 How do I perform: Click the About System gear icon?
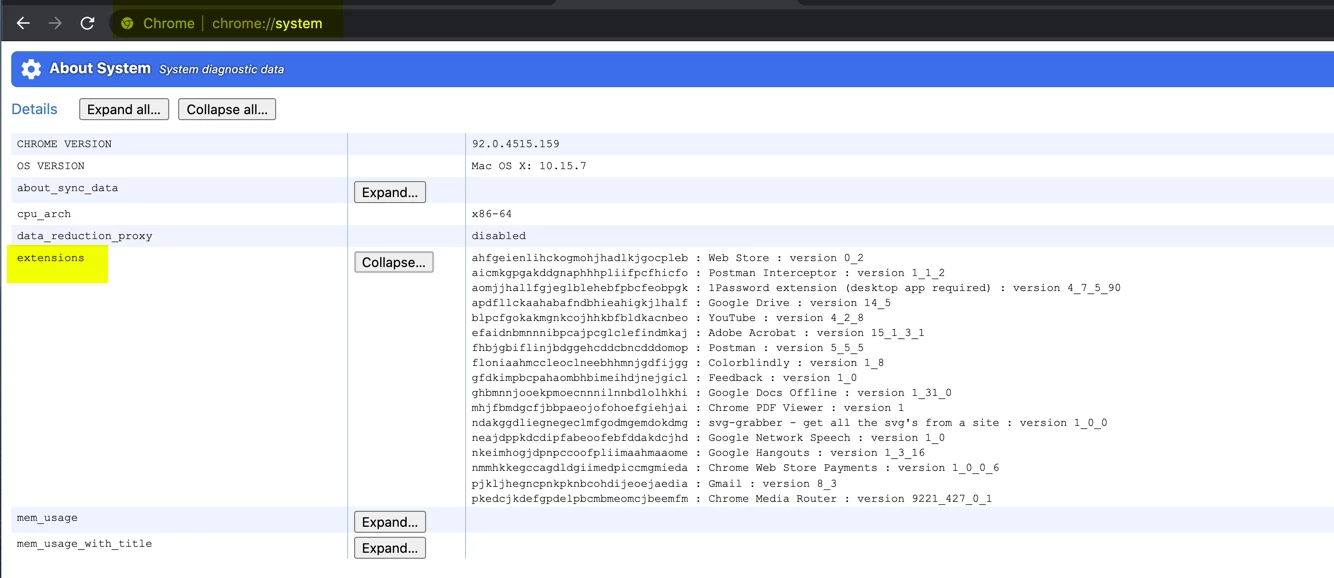coord(31,69)
